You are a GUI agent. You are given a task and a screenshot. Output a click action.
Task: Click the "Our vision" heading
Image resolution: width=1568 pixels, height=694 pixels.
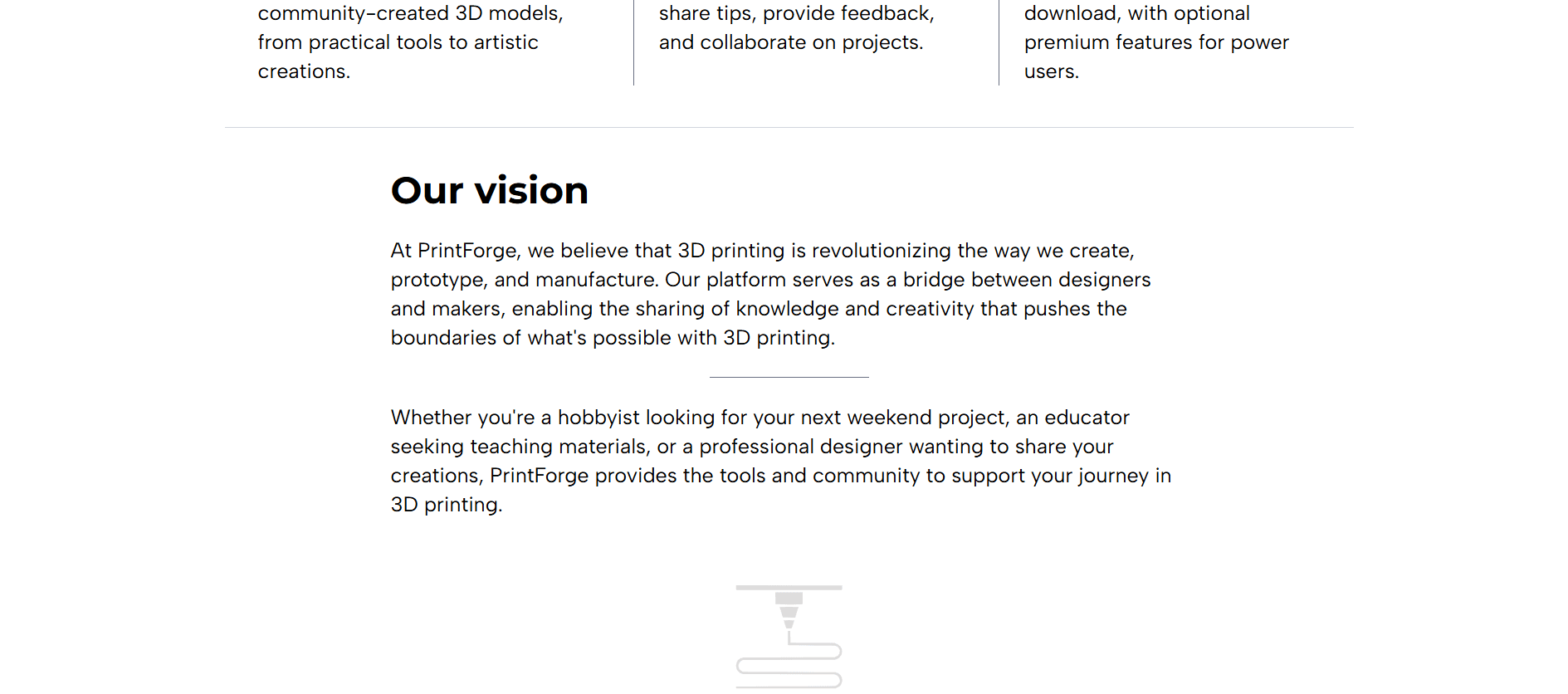click(x=489, y=191)
